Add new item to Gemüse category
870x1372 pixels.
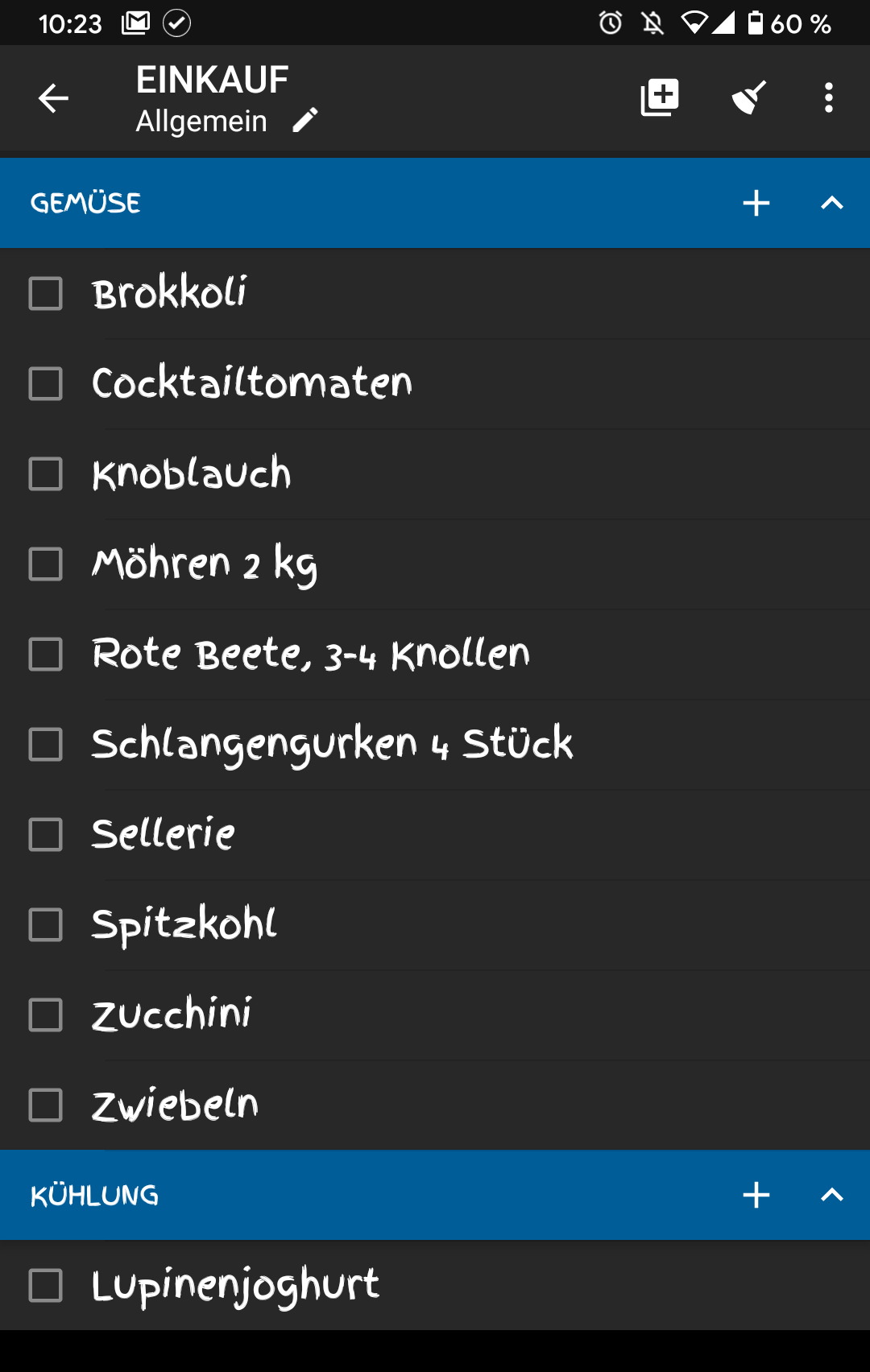click(756, 203)
